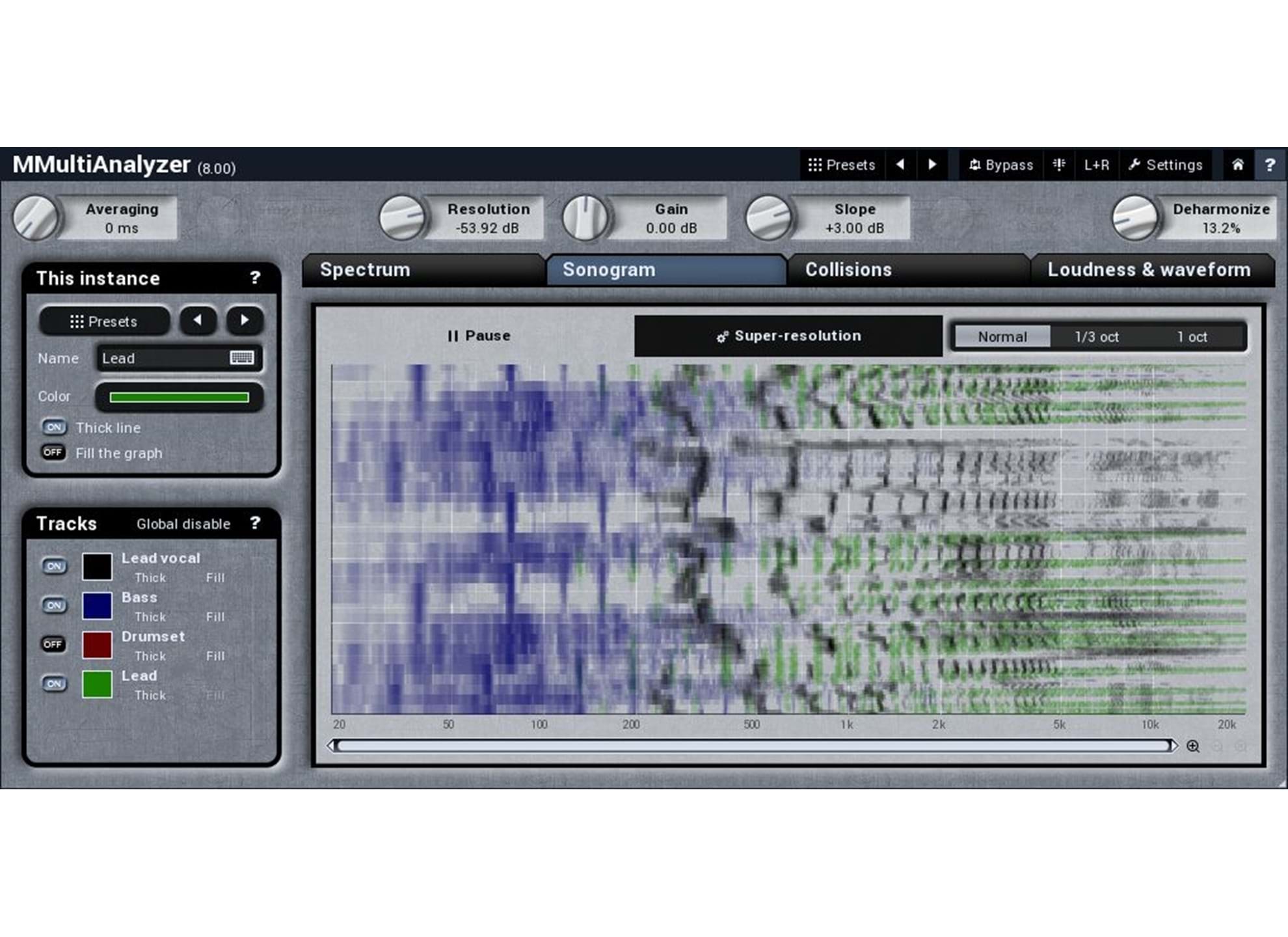The height and width of the screenshot is (937, 1288).
Task: Toggle Thick for Drumset track
Action: pyautogui.click(x=150, y=656)
